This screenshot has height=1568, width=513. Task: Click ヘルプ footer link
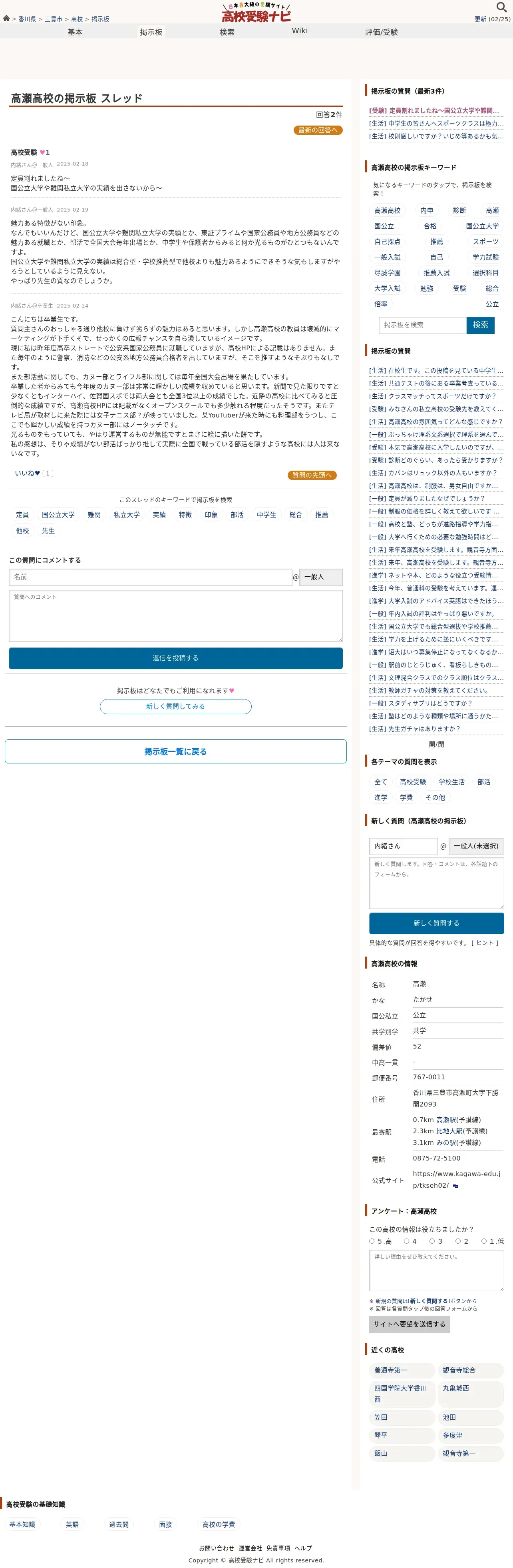click(x=303, y=1548)
